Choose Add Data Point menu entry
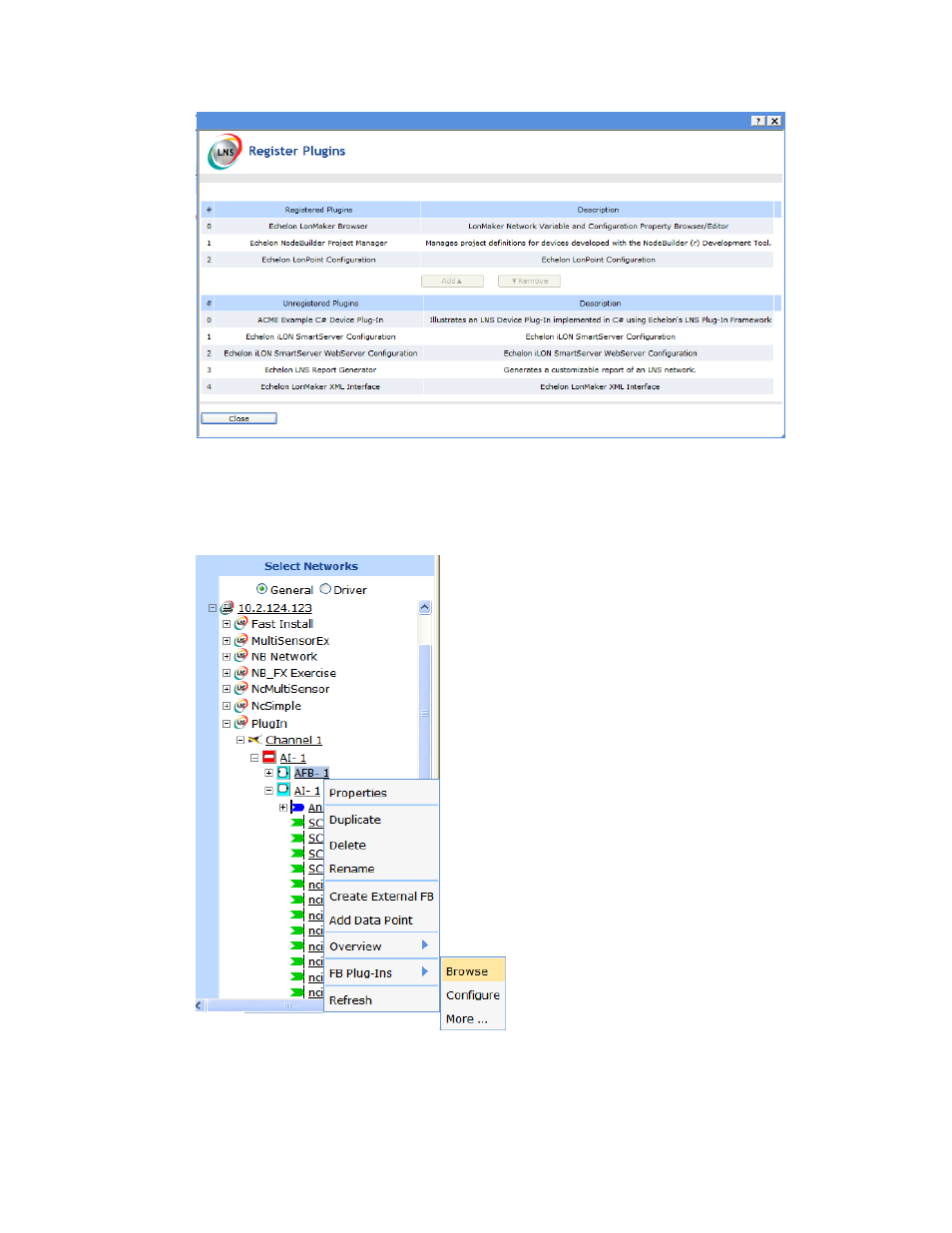The image size is (952, 1233). point(381,921)
